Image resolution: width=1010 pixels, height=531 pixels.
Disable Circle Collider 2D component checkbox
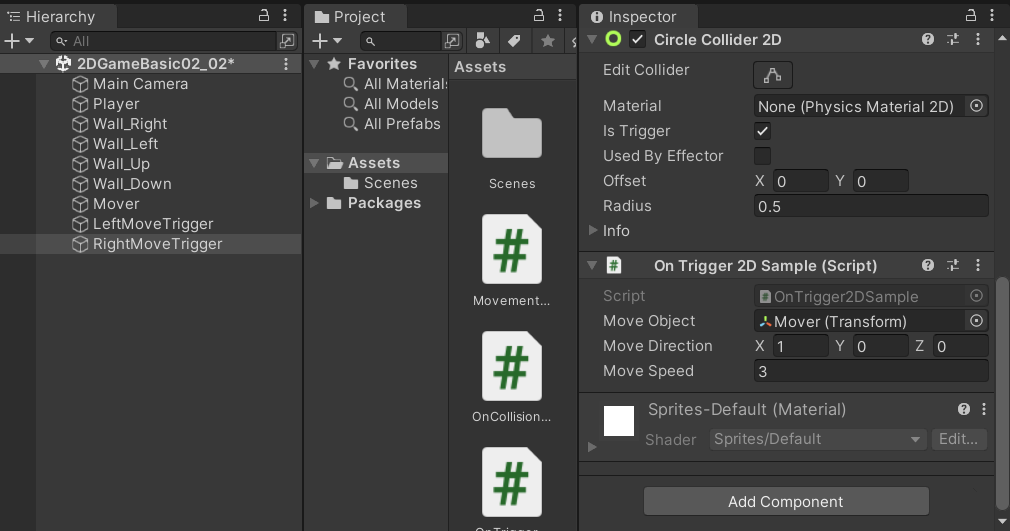pos(638,39)
